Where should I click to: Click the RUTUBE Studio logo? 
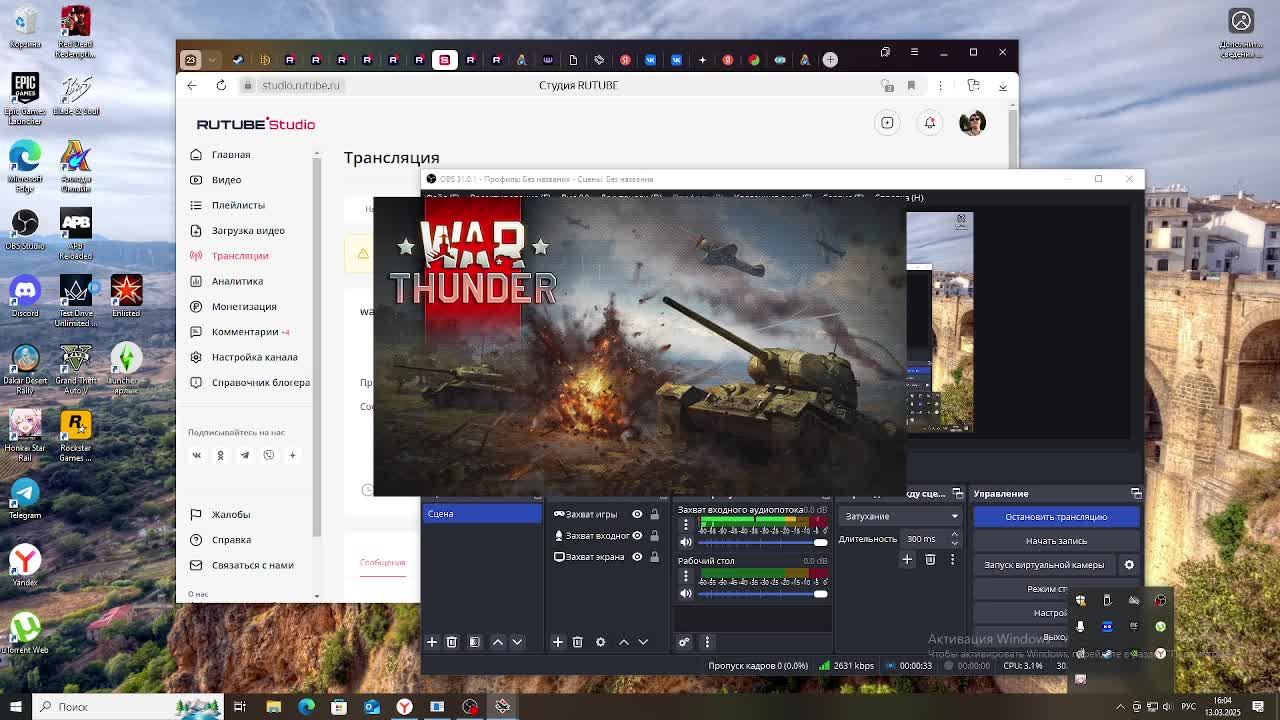[x=256, y=124]
